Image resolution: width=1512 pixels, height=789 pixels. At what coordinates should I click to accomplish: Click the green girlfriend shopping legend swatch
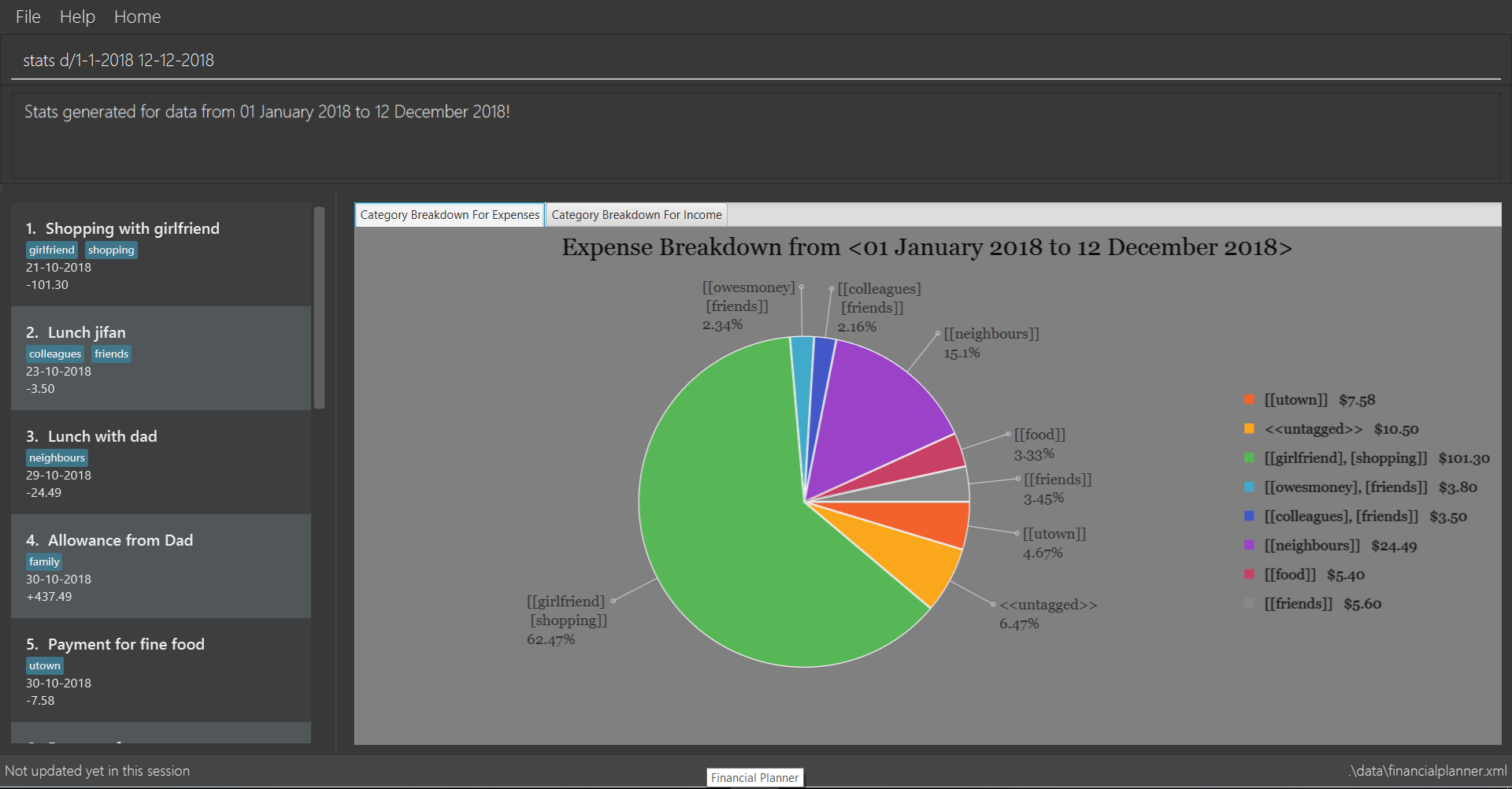pyautogui.click(x=1249, y=458)
